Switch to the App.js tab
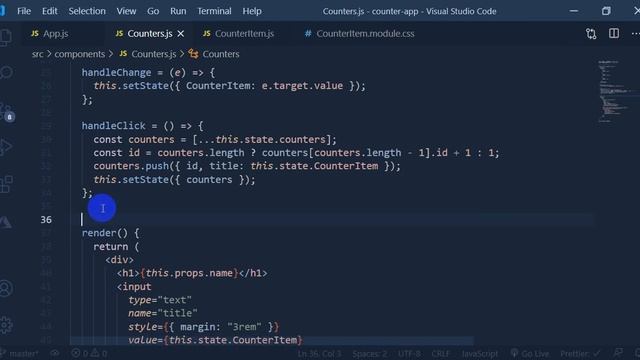Image resolution: width=640 pixels, height=360 pixels. (50, 33)
